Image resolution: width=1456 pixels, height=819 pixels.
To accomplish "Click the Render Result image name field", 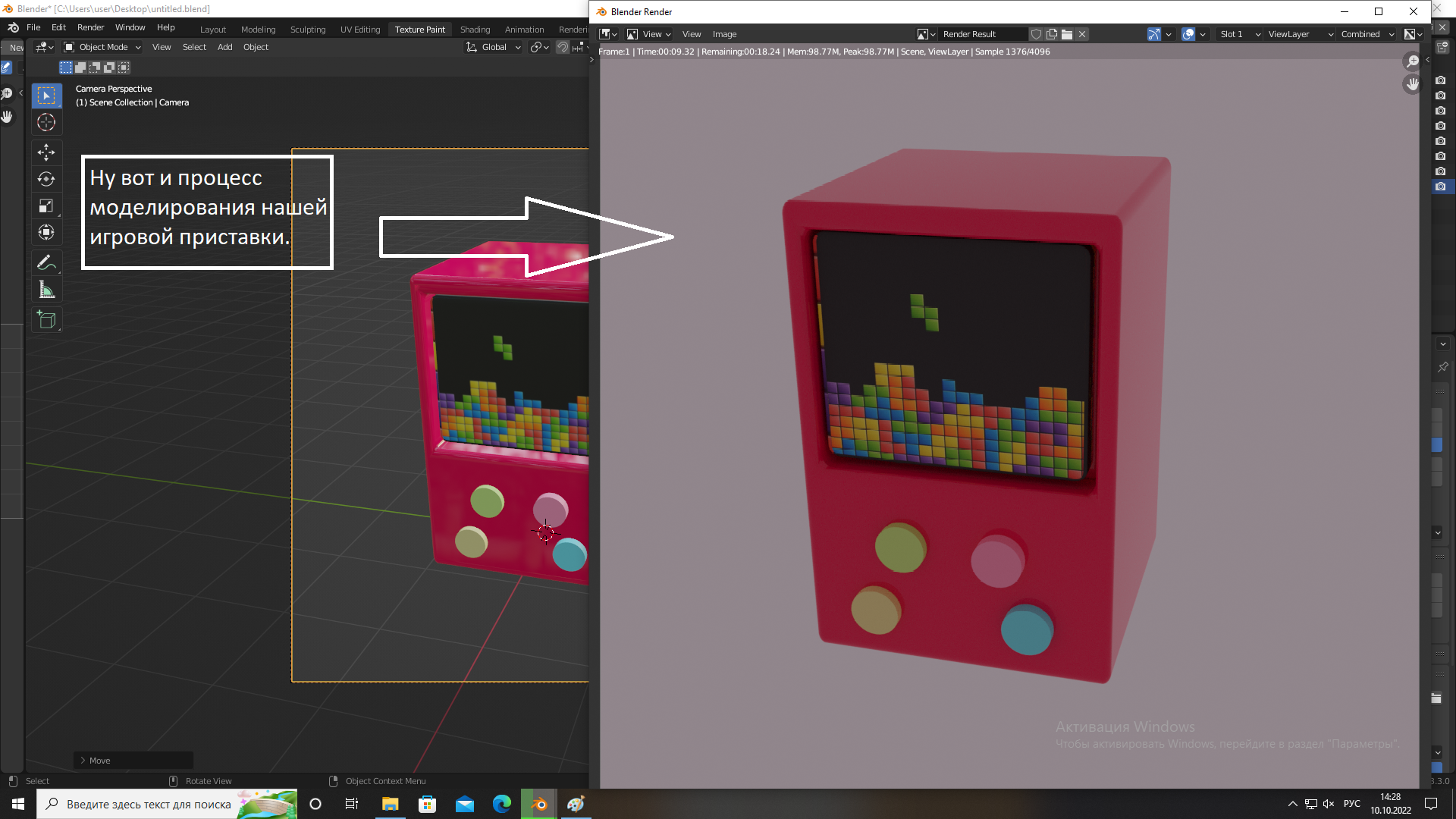I will click(x=983, y=34).
